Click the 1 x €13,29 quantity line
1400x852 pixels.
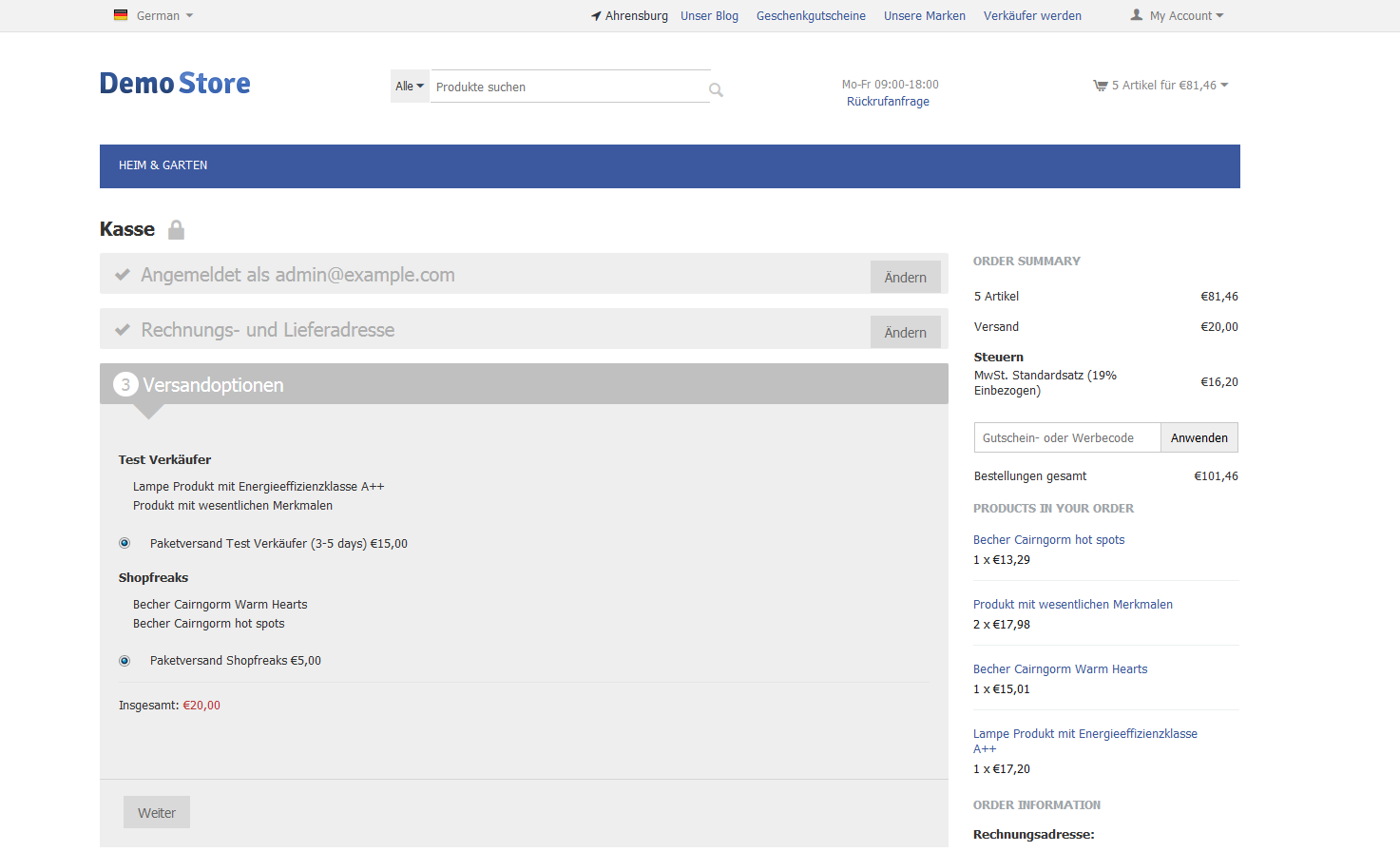pyautogui.click(x=1002, y=560)
